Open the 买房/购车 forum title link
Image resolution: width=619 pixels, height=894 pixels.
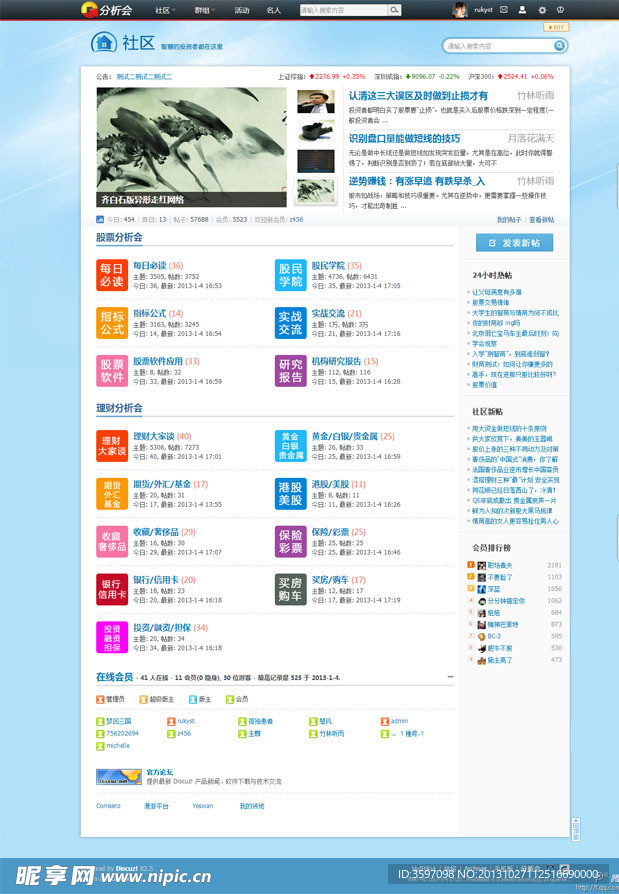pos(330,580)
